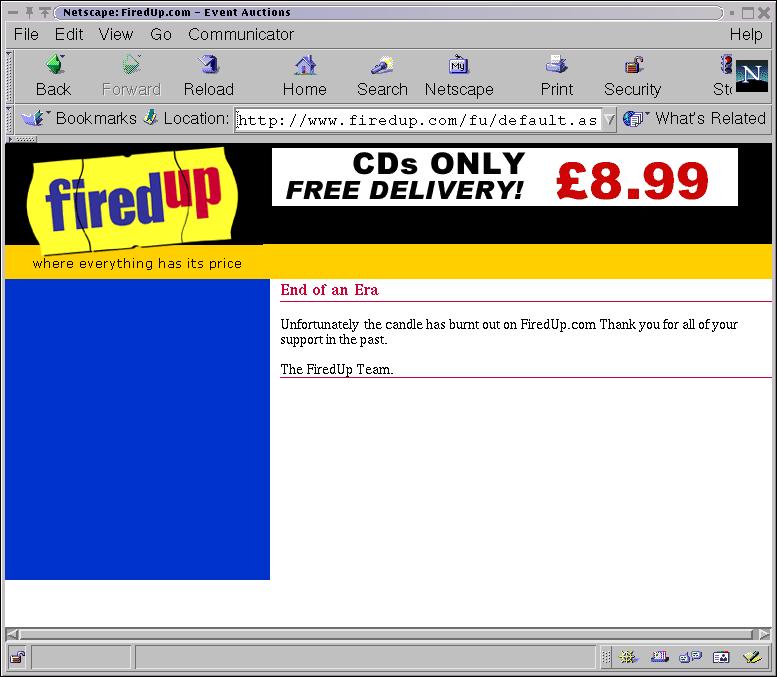This screenshot has width=777, height=677.
Task: Click the End of an Era heading
Action: (x=330, y=290)
